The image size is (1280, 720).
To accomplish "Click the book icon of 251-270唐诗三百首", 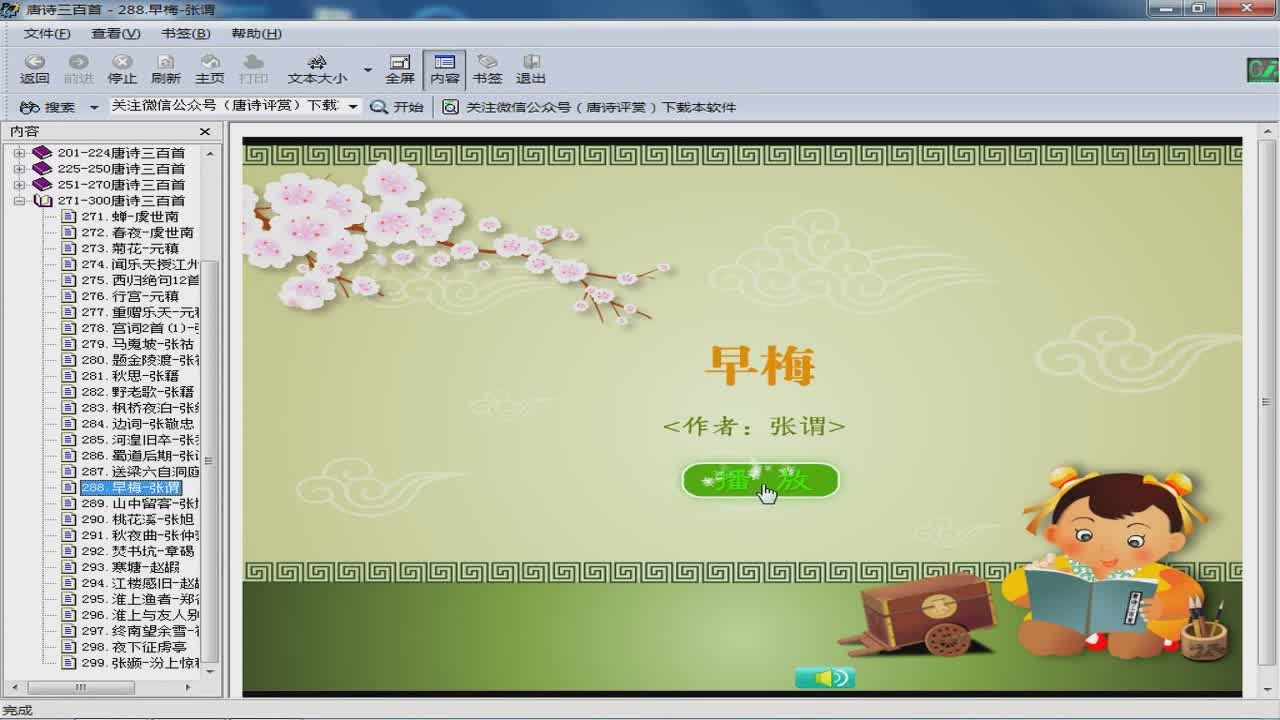I will (x=42, y=185).
